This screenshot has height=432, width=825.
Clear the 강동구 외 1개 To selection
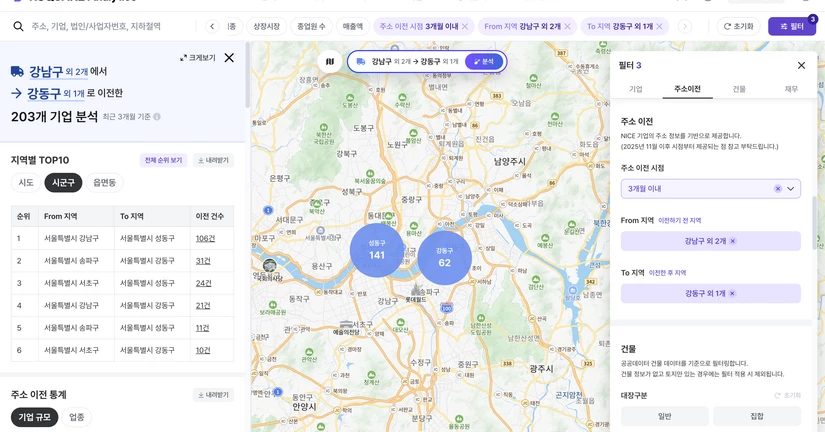732,293
